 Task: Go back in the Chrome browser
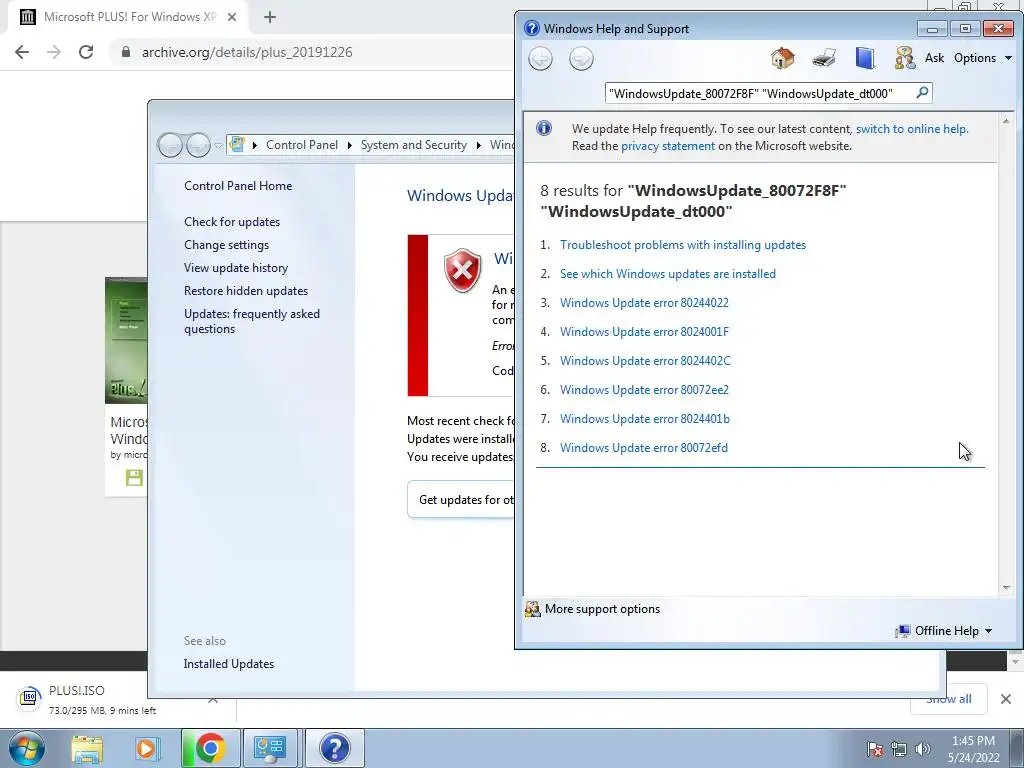22,52
